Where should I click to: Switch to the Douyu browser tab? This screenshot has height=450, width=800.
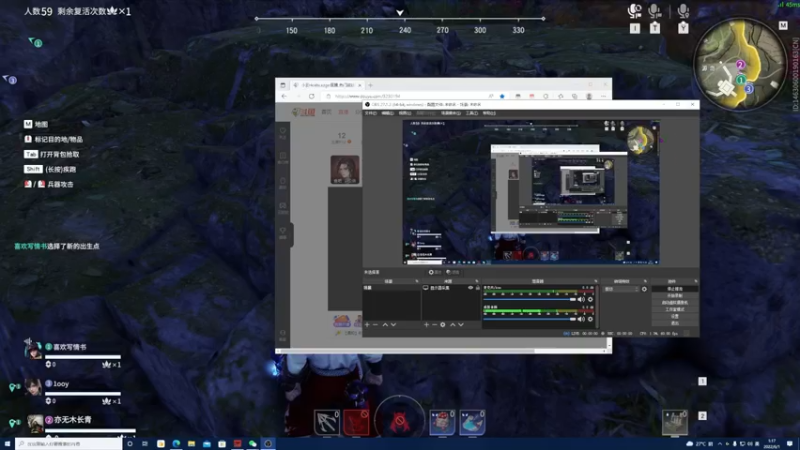tap(327, 85)
